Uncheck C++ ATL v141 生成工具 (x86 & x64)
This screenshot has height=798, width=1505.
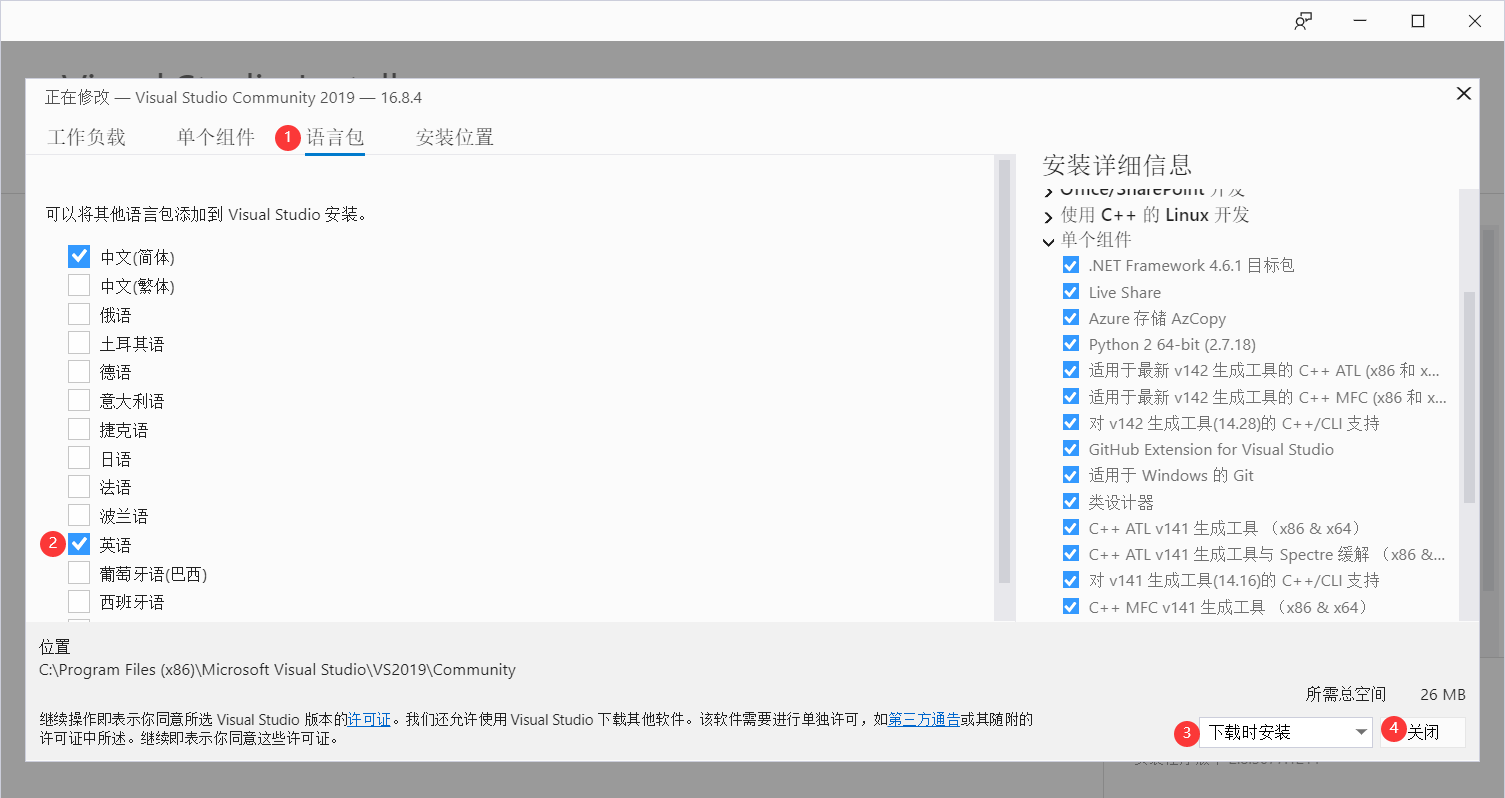1071,528
